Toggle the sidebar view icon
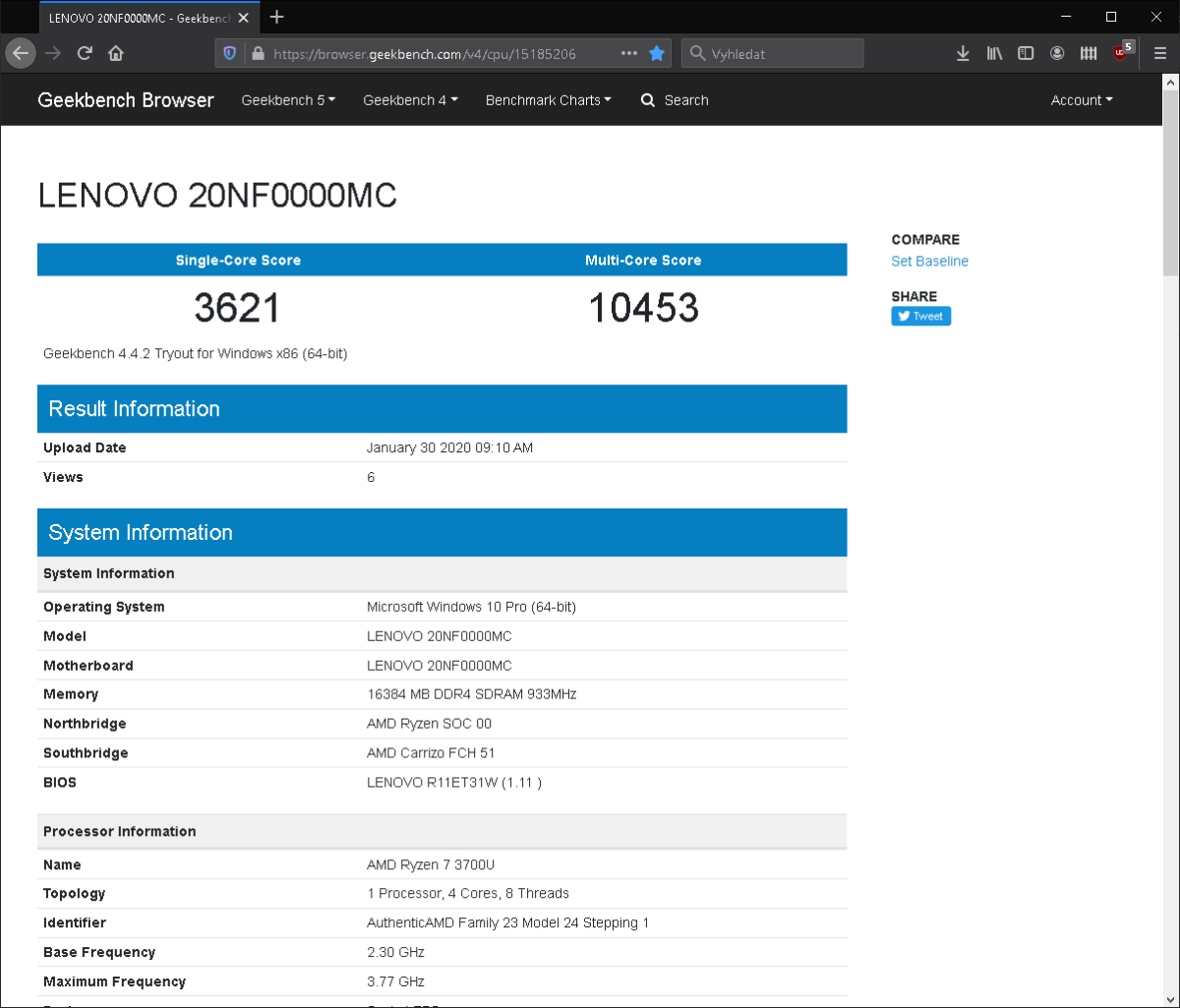The image size is (1180, 1008). click(1026, 53)
